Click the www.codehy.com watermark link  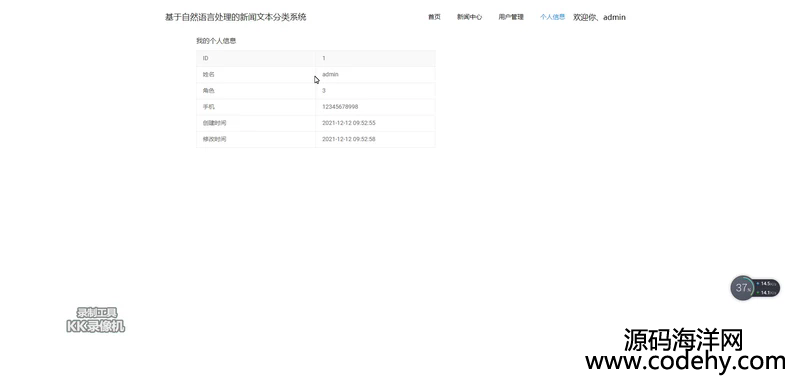[x=685, y=361]
